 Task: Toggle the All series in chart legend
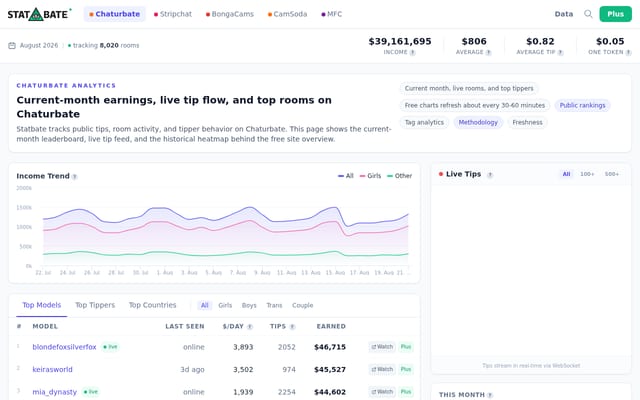[346, 176]
